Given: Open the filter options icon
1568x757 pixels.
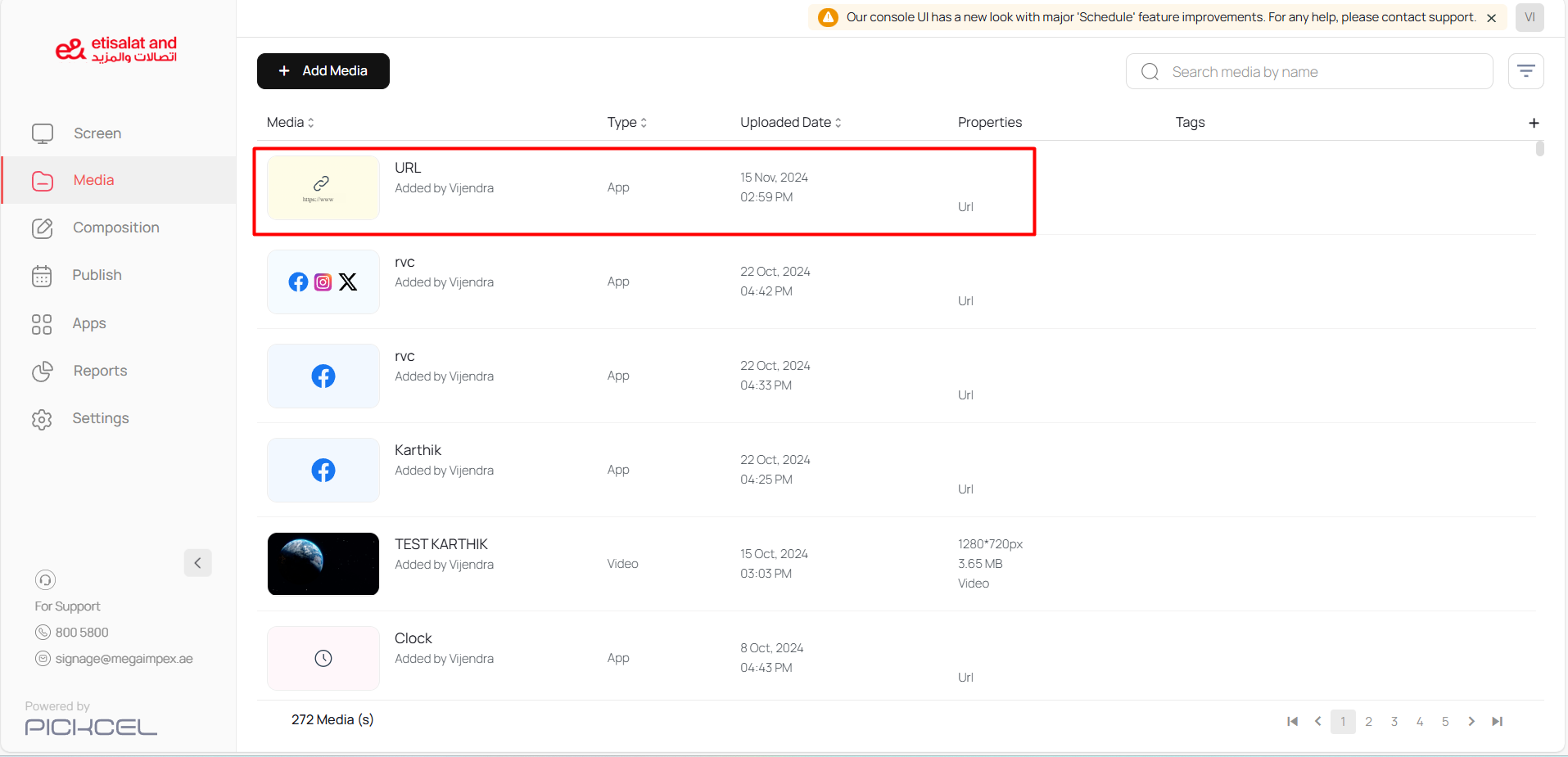Looking at the screenshot, I should point(1525,71).
